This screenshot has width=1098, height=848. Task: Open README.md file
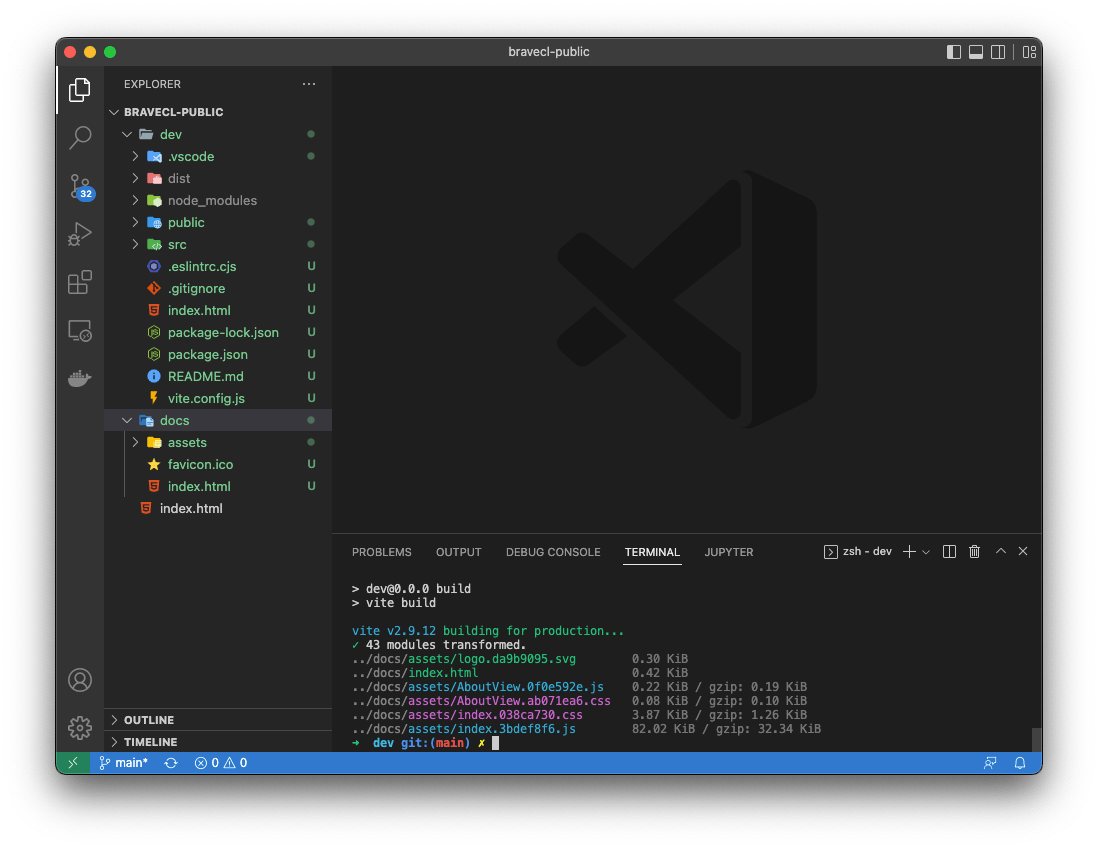pos(218,376)
